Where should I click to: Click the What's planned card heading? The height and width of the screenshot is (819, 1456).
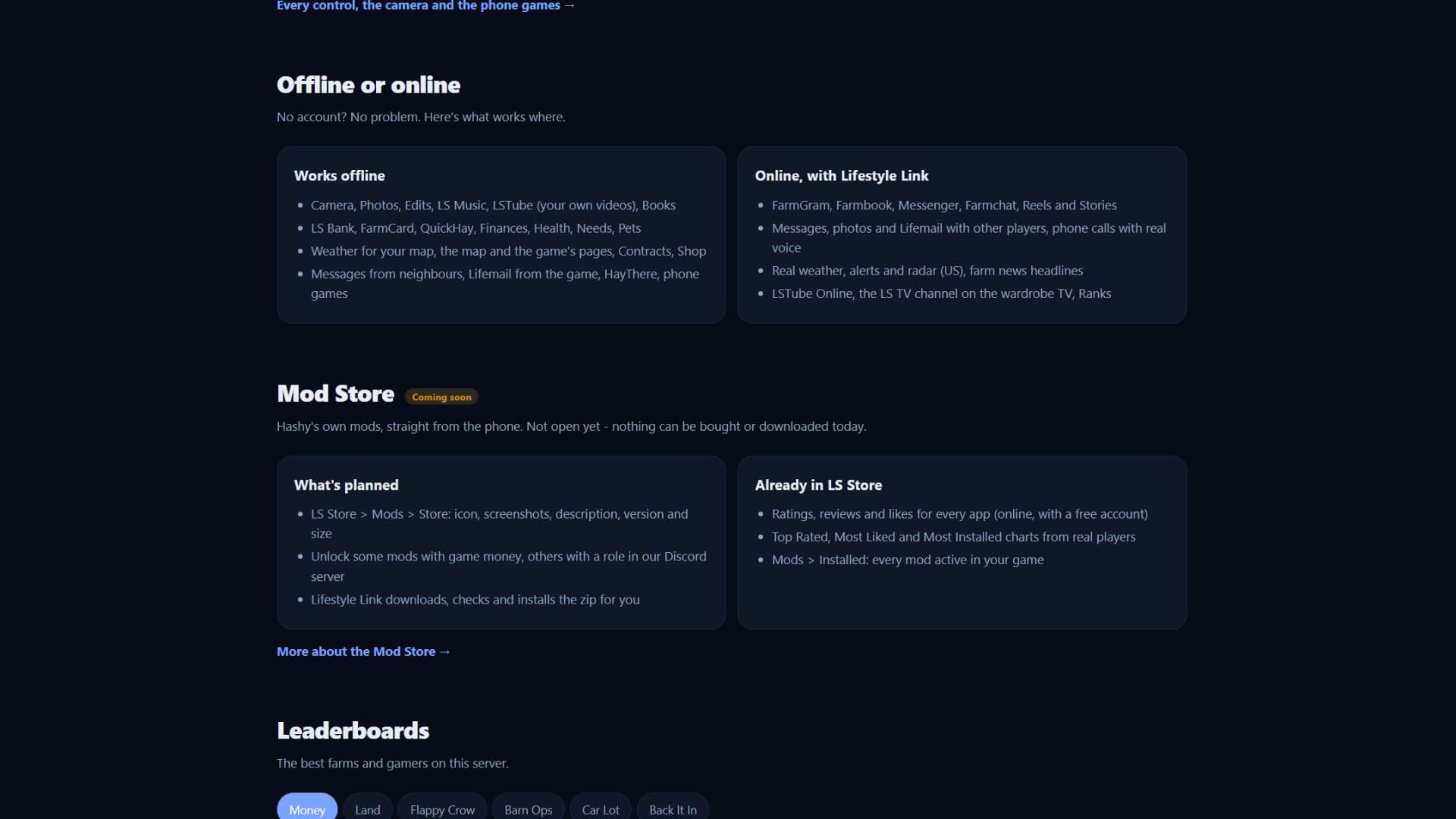[x=346, y=485]
